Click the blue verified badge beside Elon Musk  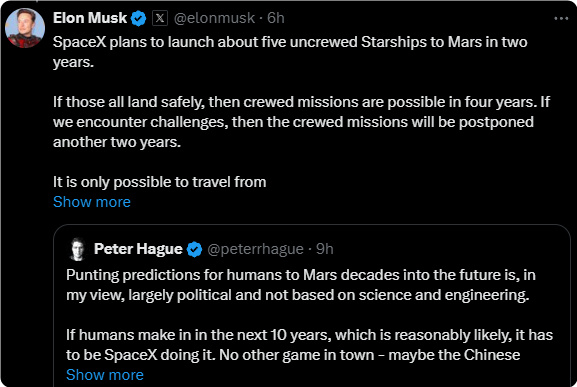pos(139,18)
